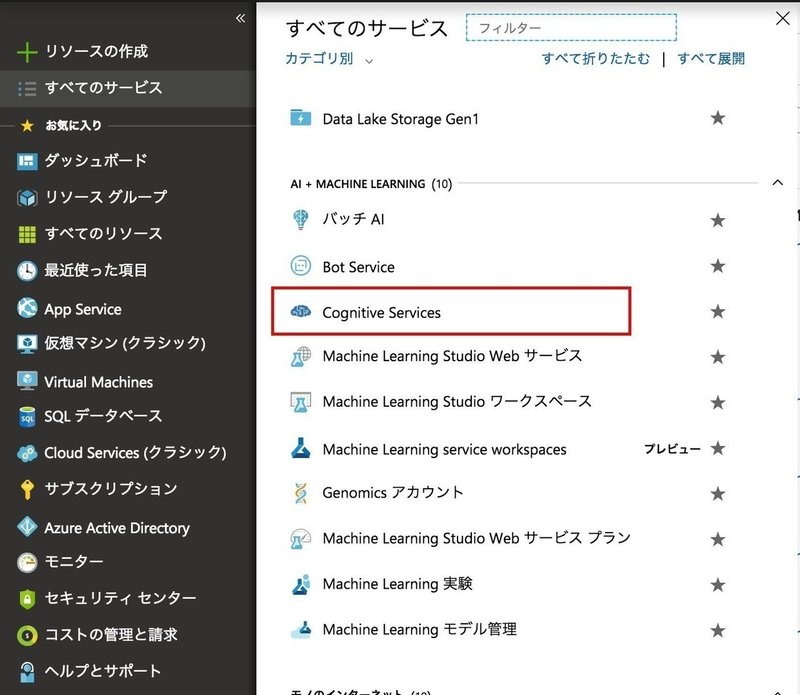
Task: Star Machine Learning service workspaces
Action: click(718, 448)
